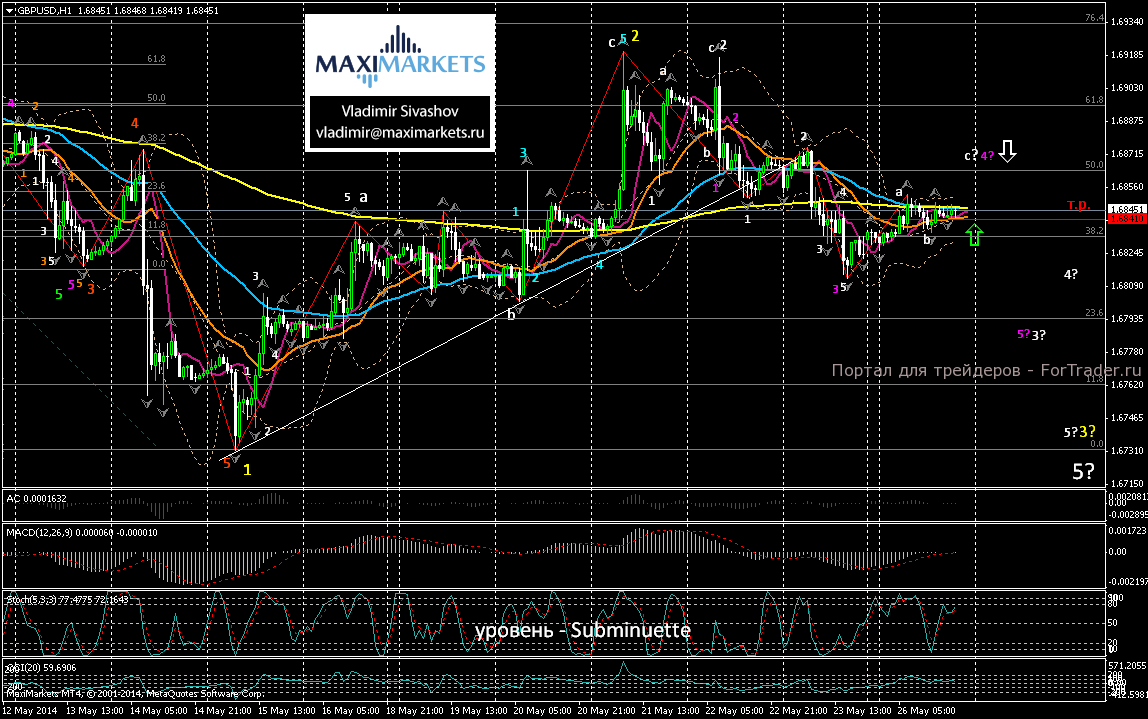Click the ForTrader.ru portal watermark text
This screenshot has height=719, width=1148.
pos(986,370)
